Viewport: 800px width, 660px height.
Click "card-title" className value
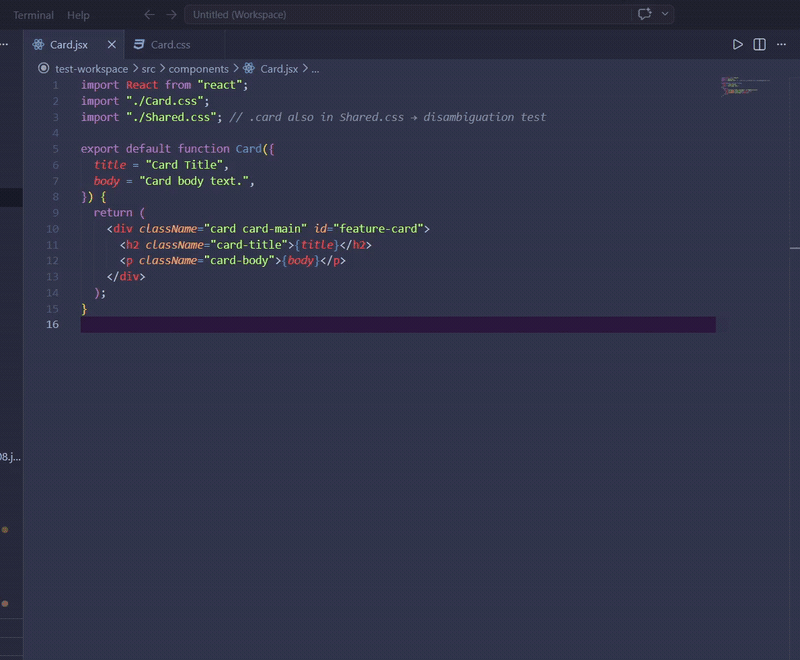click(x=249, y=245)
